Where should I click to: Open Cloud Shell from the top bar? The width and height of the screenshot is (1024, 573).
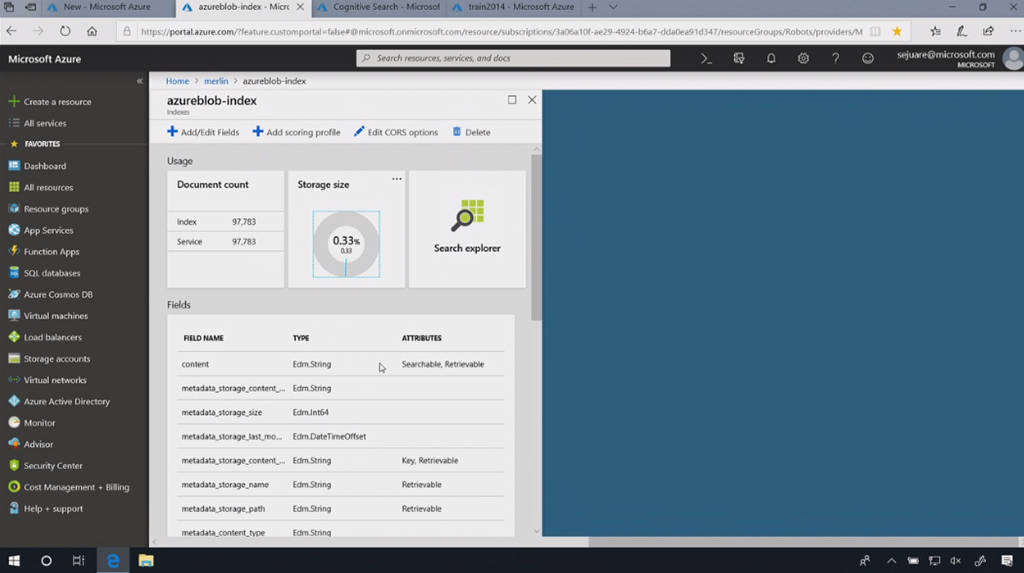tap(706, 59)
